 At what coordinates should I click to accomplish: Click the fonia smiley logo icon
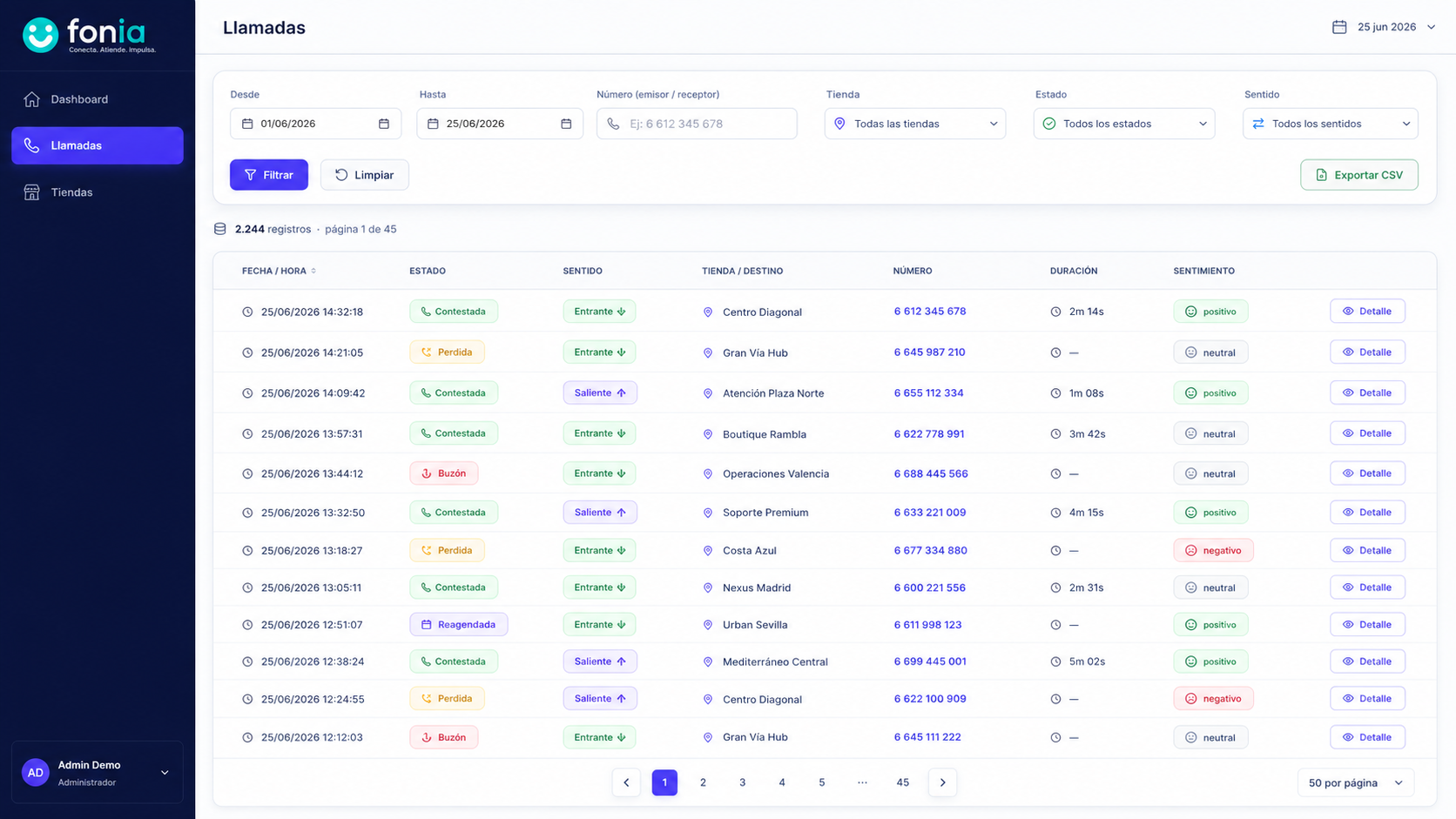40,35
